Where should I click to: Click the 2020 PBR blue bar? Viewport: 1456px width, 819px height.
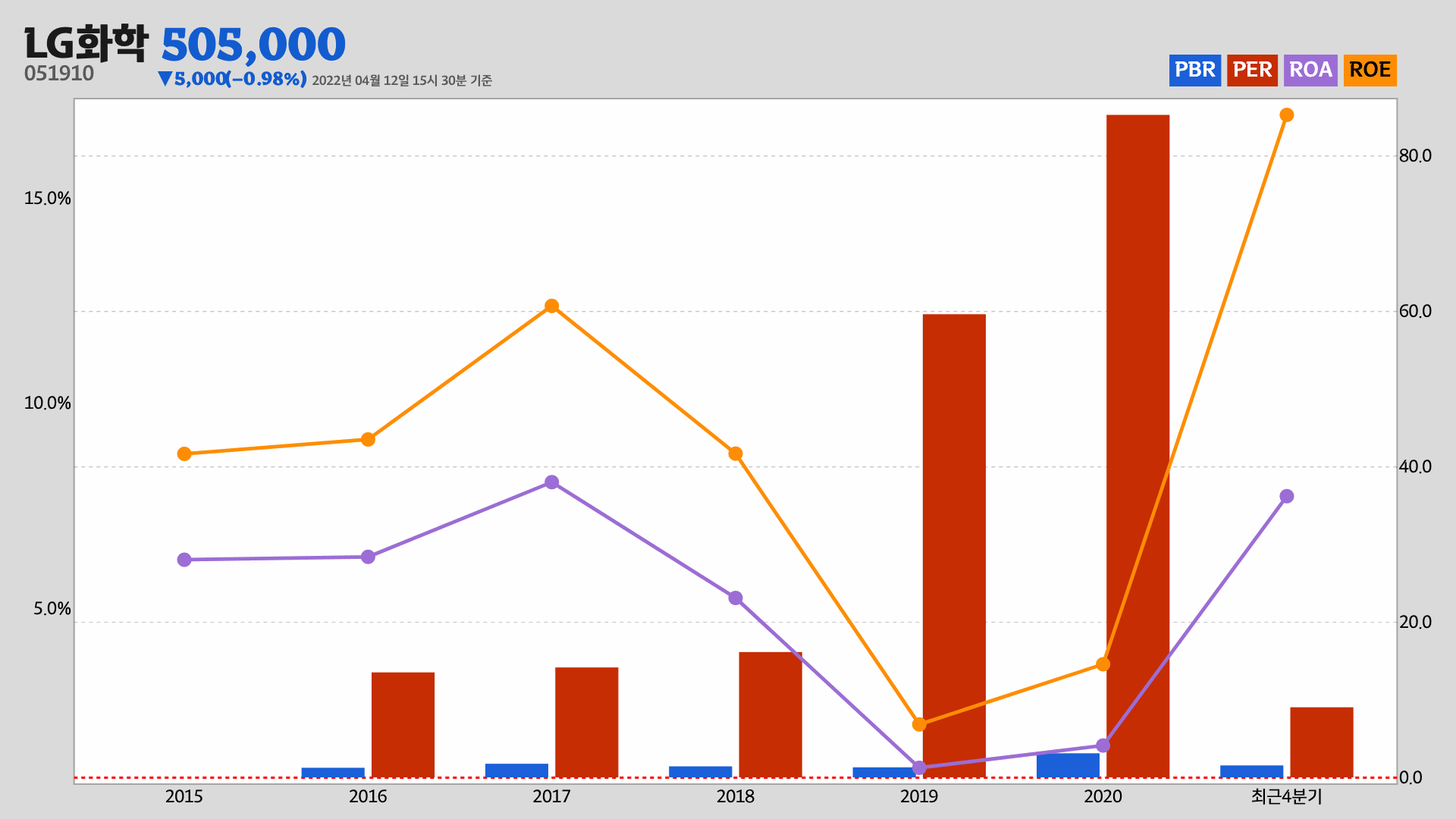[x=1068, y=765]
